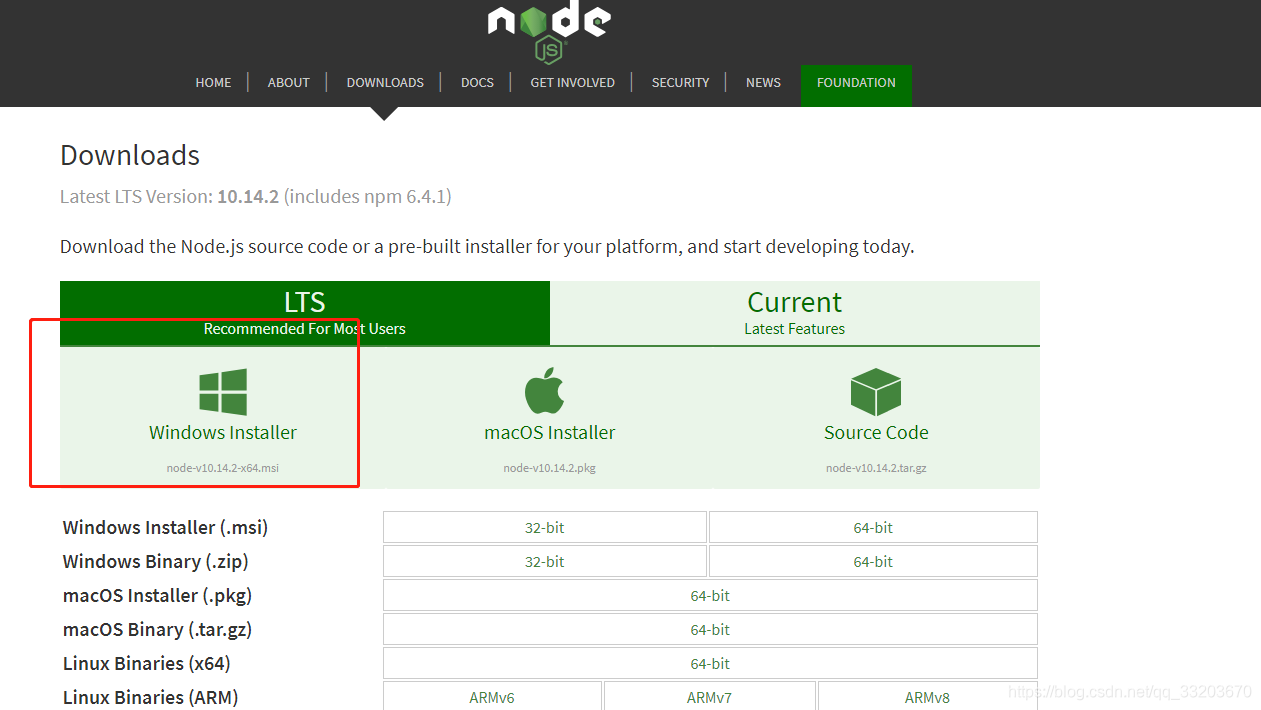Click the Linux Binaries (ARM) row label
Image resolution: width=1261 pixels, height=710 pixels.
tap(150, 697)
